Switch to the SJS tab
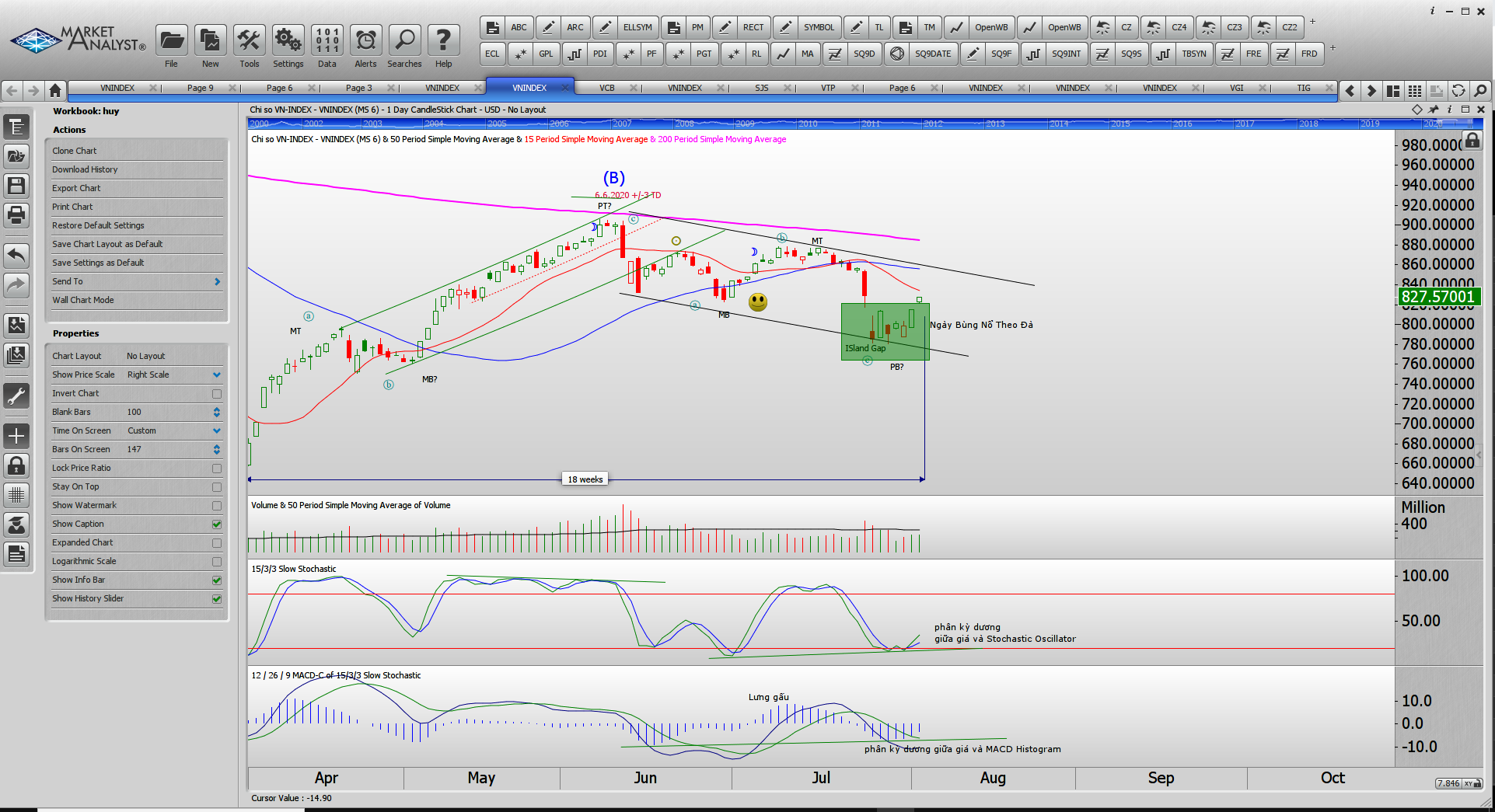1495x812 pixels. [762, 89]
